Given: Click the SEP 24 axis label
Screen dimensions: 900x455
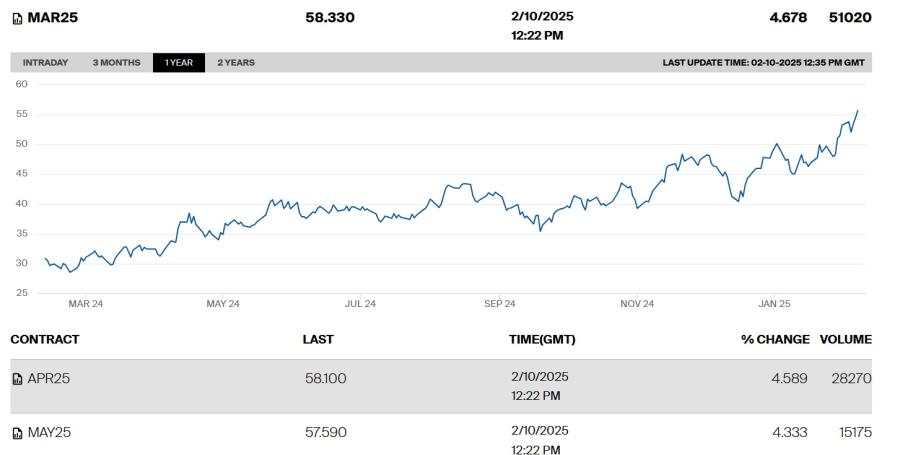Looking at the screenshot, I should 499,304.
